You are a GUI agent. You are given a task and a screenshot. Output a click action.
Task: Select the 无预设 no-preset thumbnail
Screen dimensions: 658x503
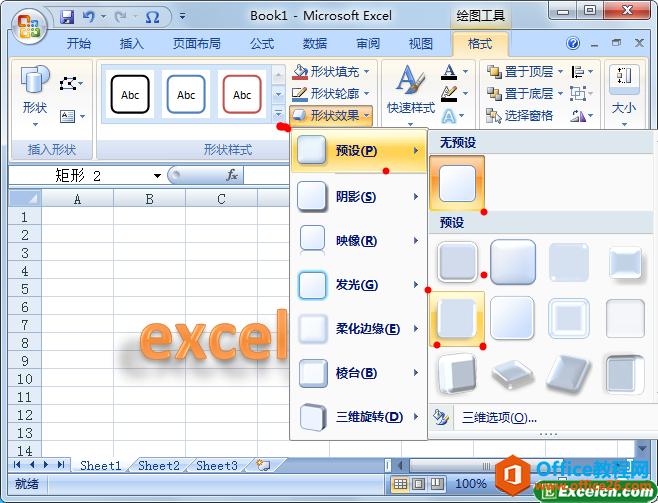pyautogui.click(x=457, y=183)
